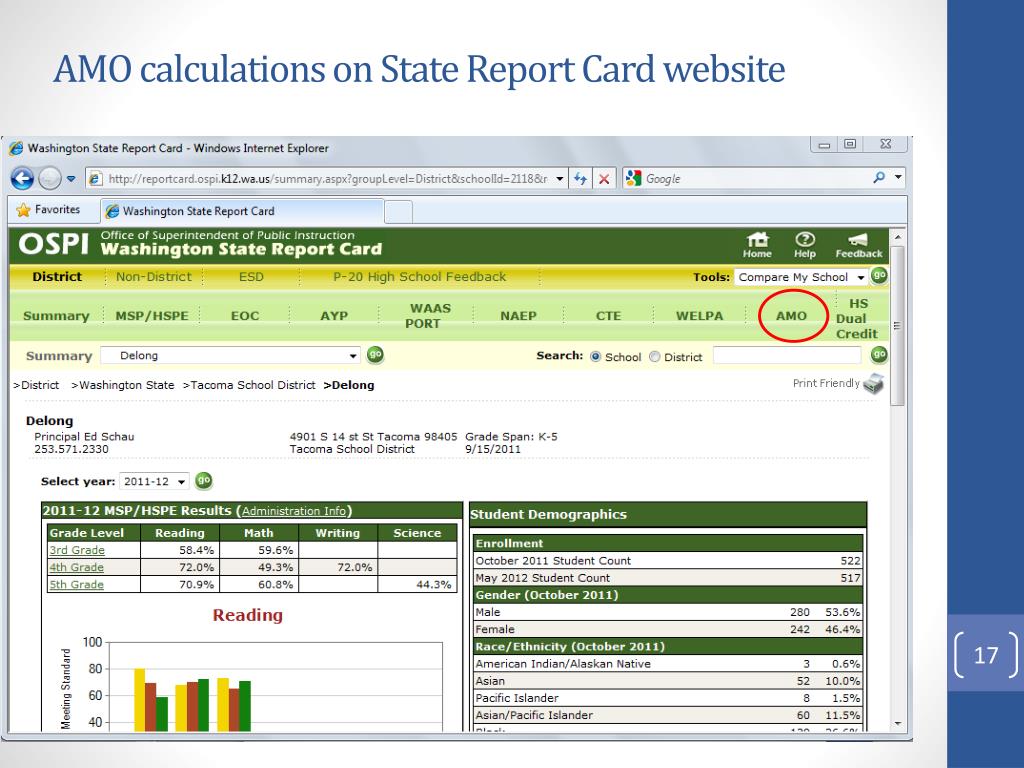Click the page scrollbar down arrow

coord(897,724)
